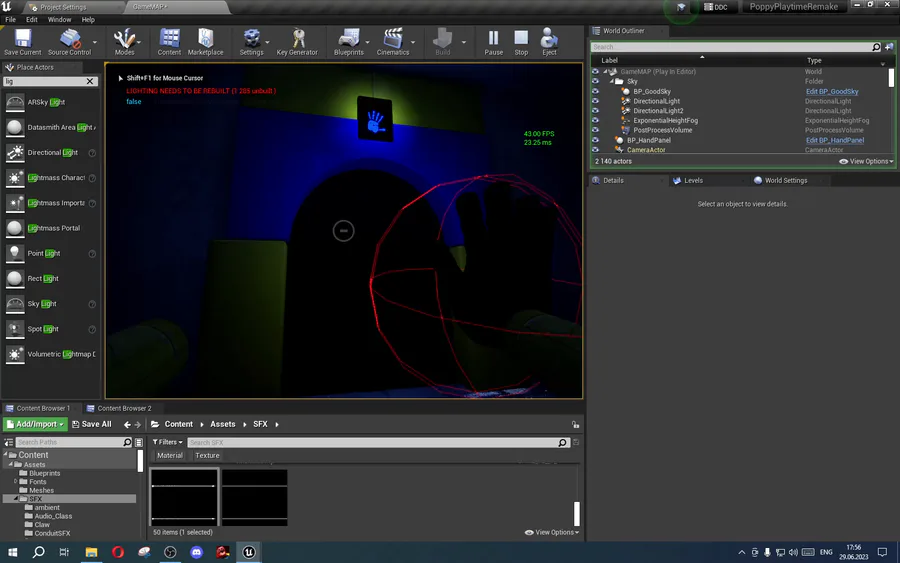Open Discord from Windows taskbar
The width and height of the screenshot is (900, 563).
pyautogui.click(x=196, y=552)
